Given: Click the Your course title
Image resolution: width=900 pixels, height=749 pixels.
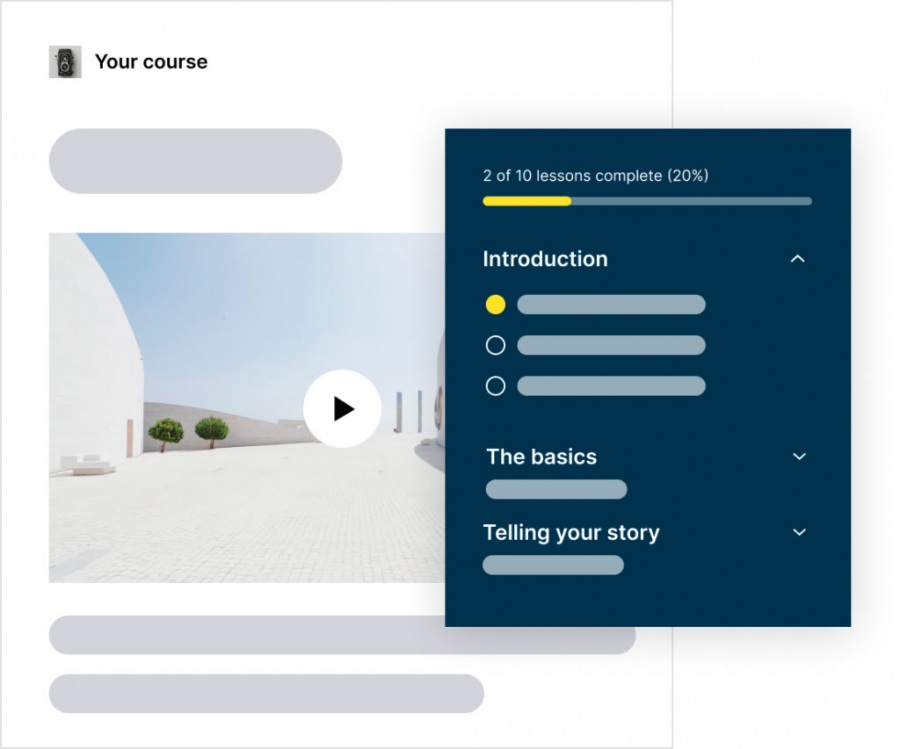Looking at the screenshot, I should coord(151,62).
